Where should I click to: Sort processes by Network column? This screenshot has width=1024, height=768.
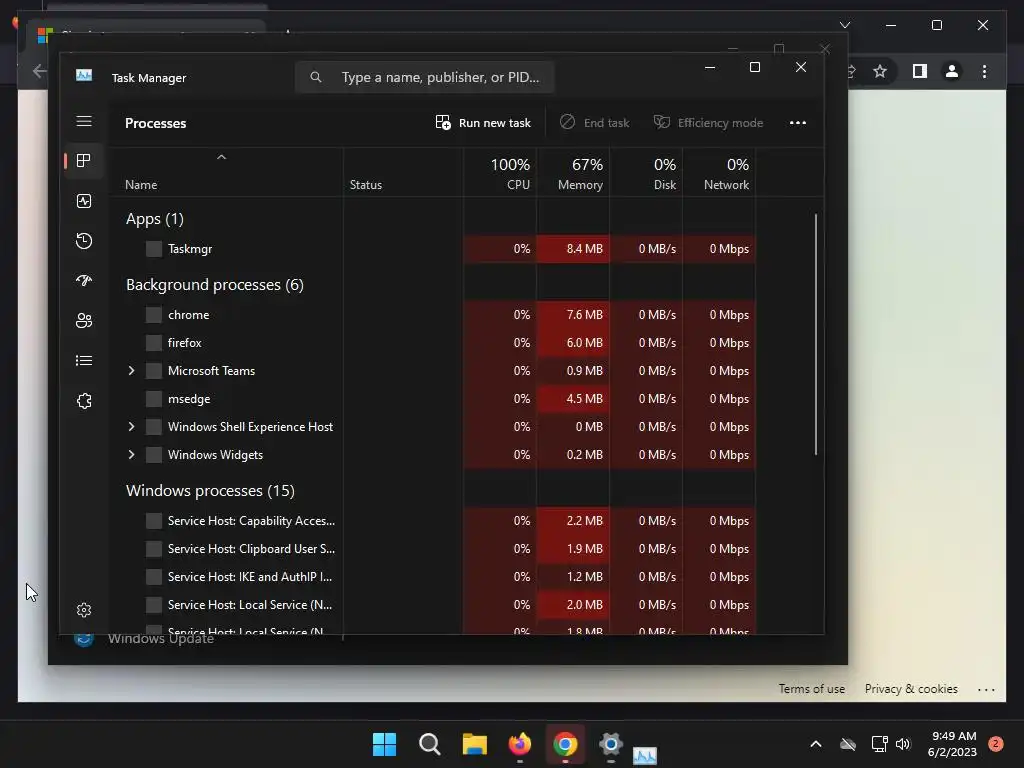coord(720,173)
